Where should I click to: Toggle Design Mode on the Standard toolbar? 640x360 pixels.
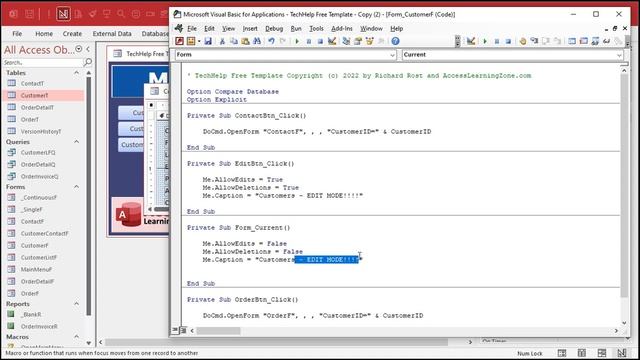pyautogui.click(x=332, y=41)
